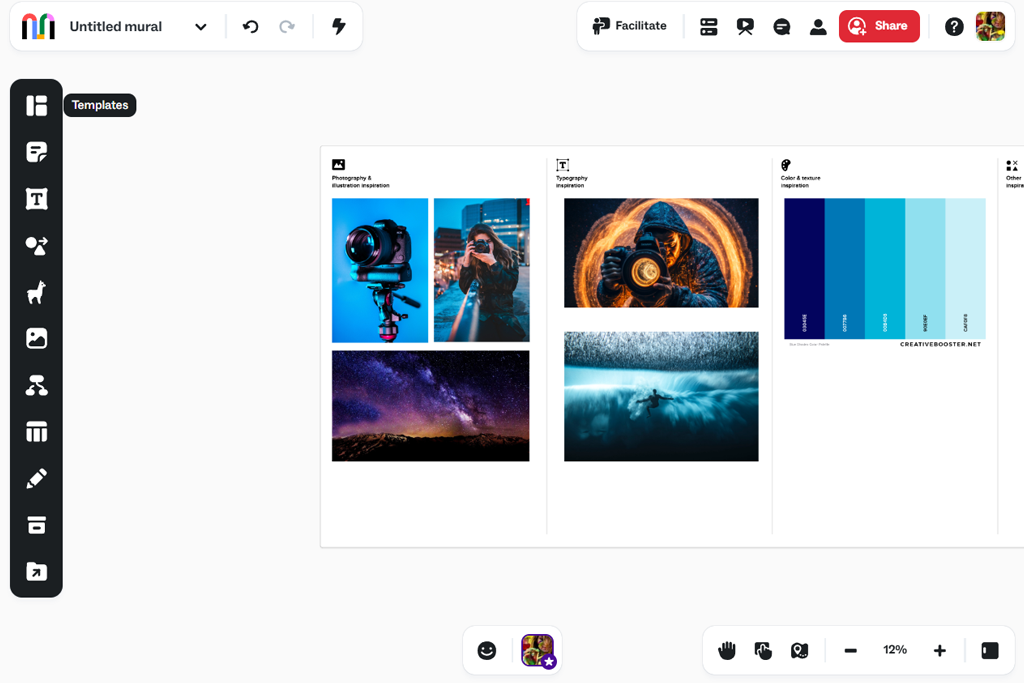
Task: Click the Untitled mural title
Action: click(x=116, y=27)
